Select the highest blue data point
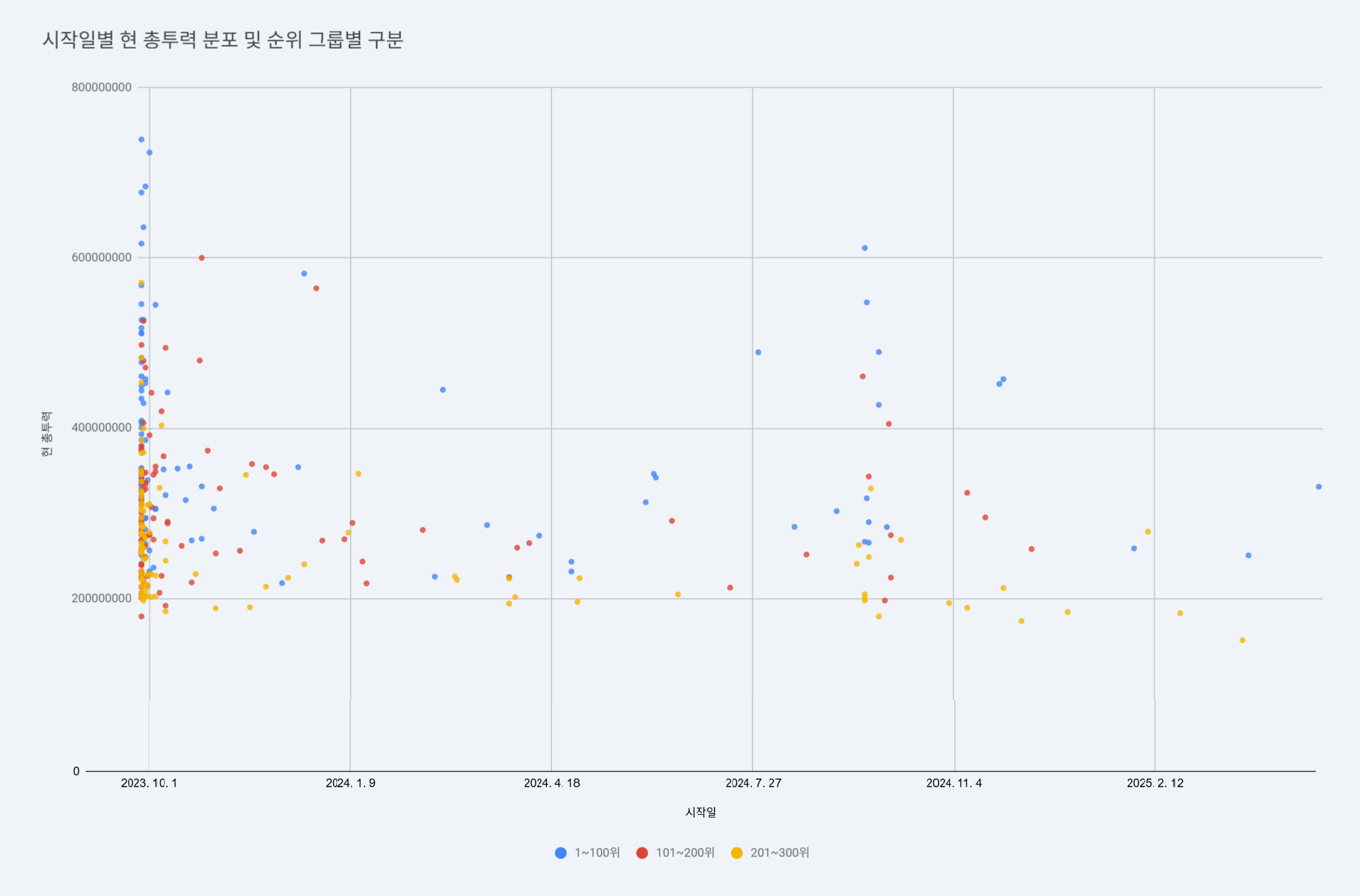Viewport: 1360px width, 896px height. click(x=141, y=140)
